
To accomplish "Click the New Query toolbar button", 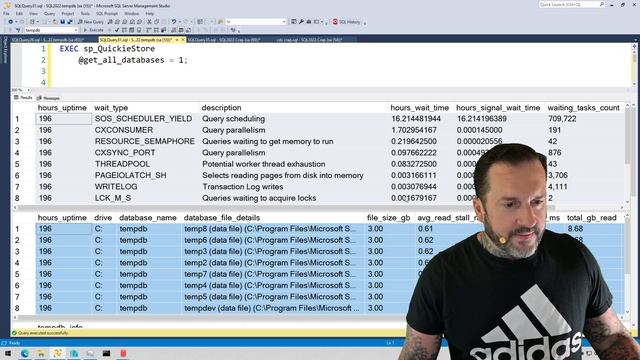I will tap(91, 22).
